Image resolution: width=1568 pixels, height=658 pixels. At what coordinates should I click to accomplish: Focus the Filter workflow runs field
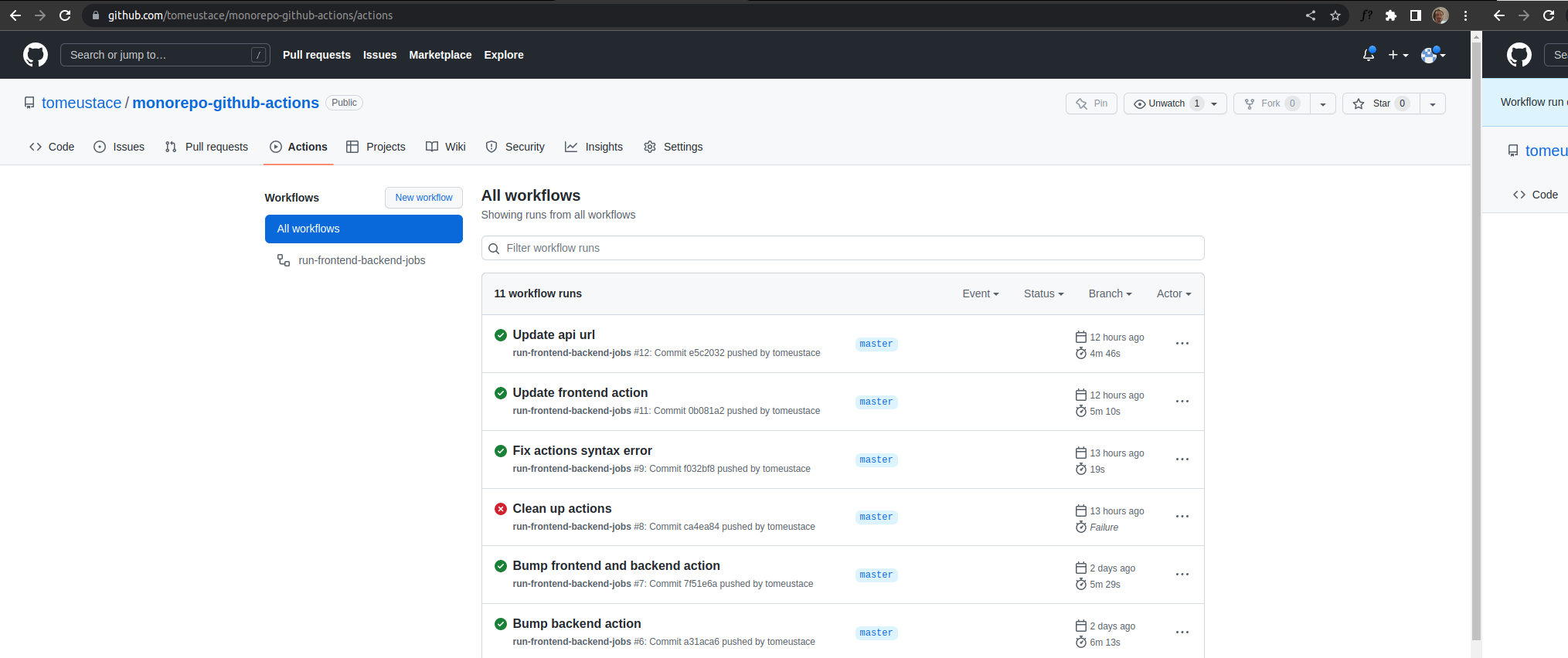point(842,248)
